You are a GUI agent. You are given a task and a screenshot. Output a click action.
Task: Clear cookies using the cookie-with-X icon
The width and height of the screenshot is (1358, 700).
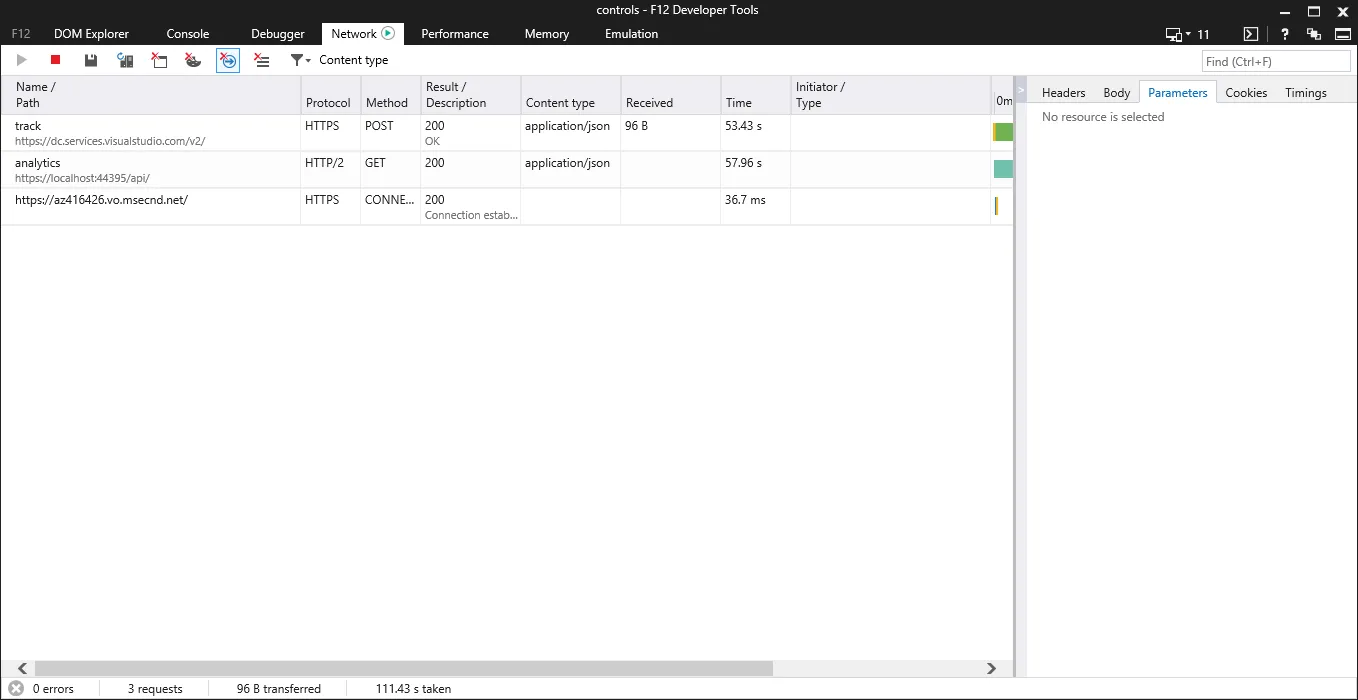pos(193,60)
